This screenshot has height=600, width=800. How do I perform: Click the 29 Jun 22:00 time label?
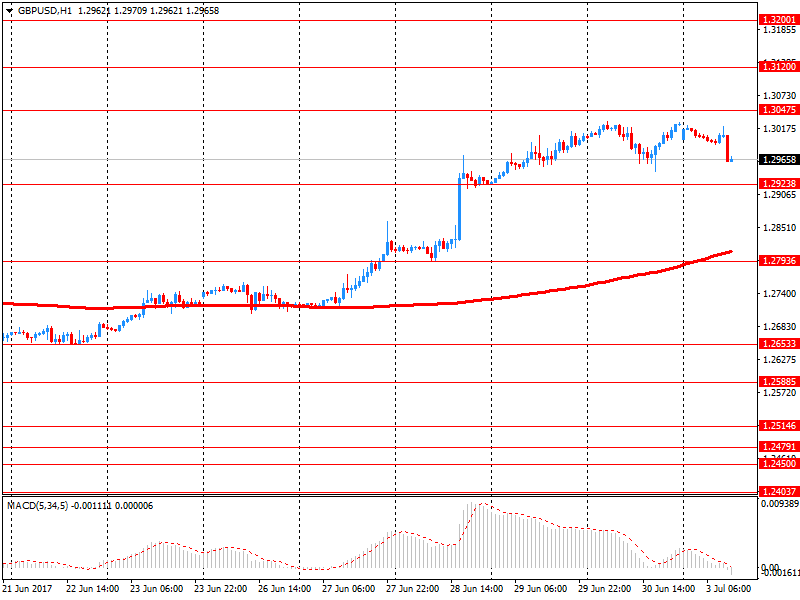[x=605, y=588]
